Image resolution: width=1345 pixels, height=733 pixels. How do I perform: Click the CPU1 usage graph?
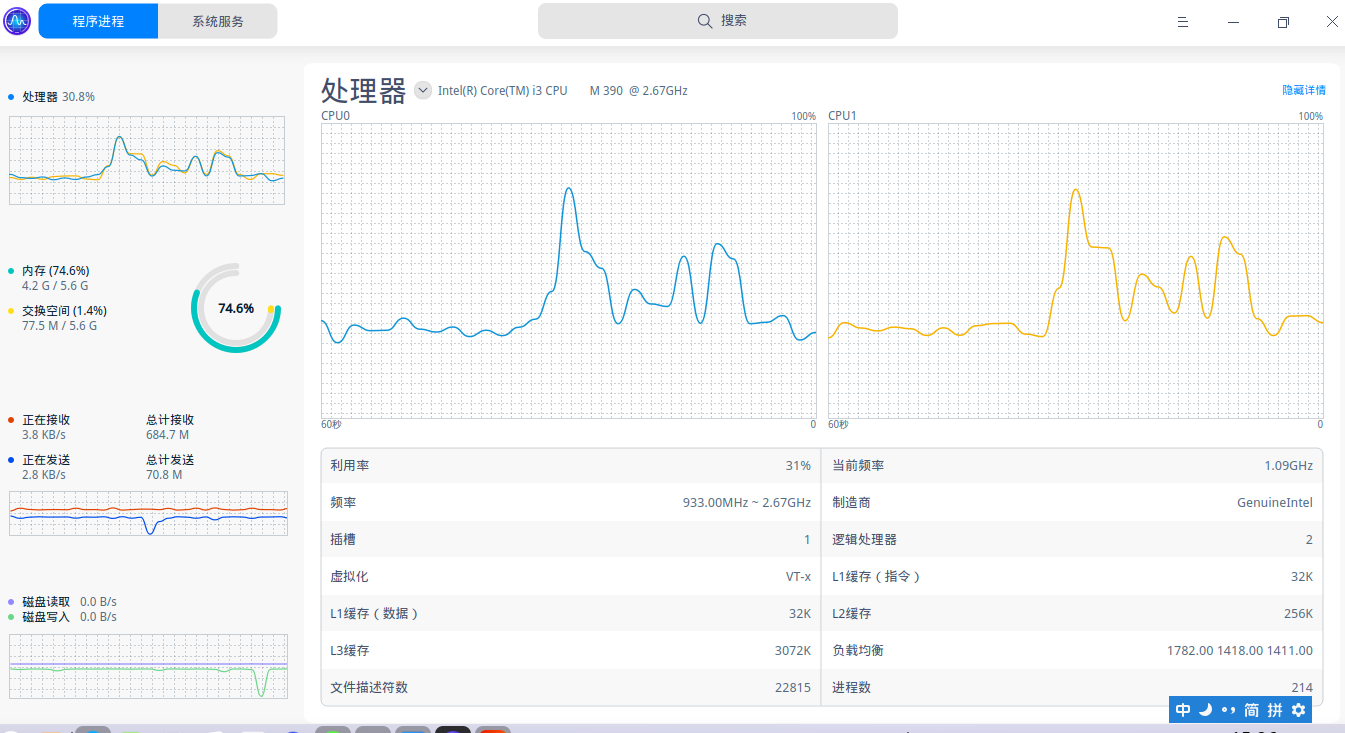(1075, 271)
